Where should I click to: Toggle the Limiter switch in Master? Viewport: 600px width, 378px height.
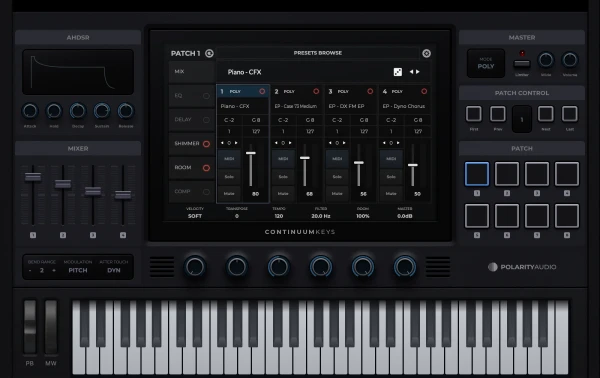coord(522,64)
